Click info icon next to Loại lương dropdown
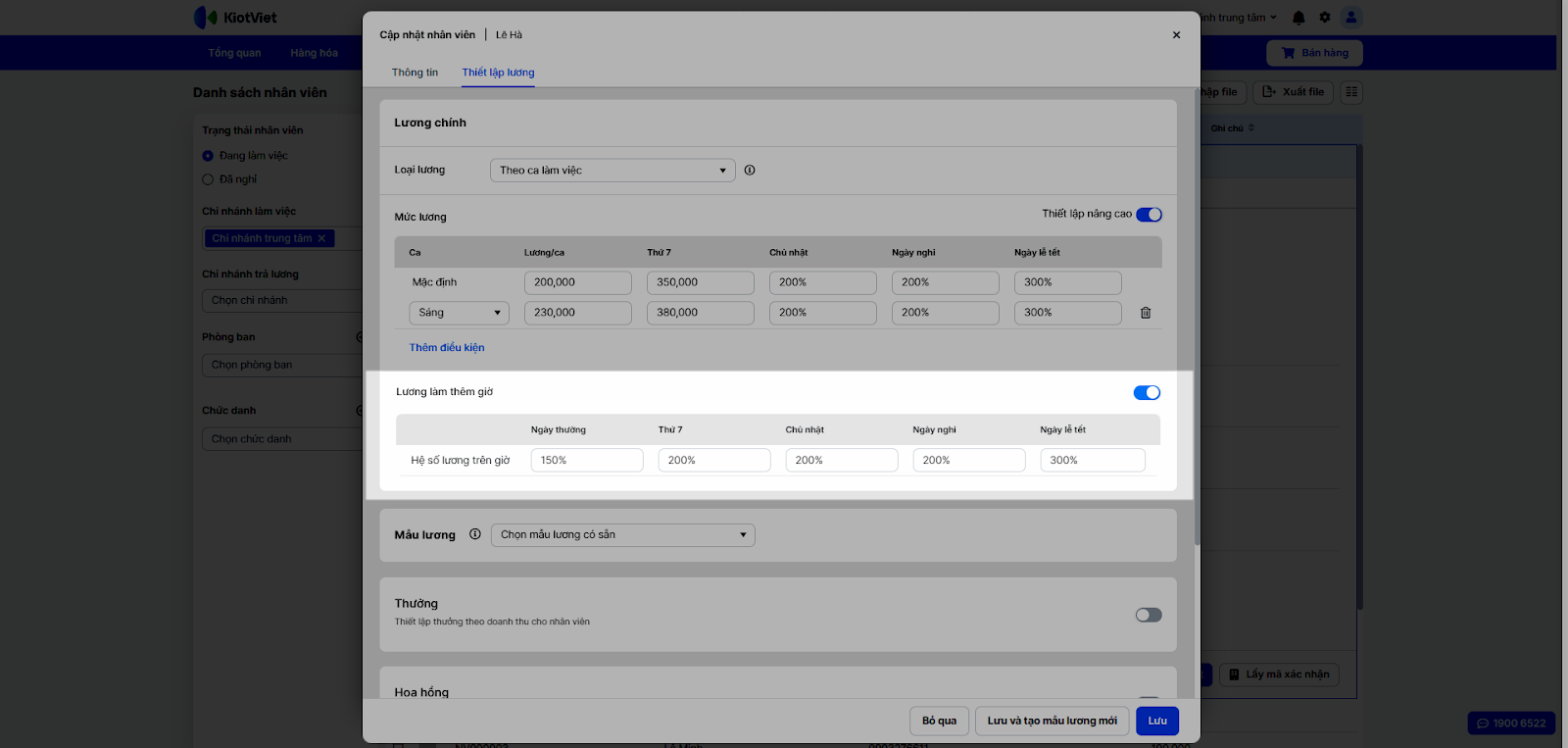Image resolution: width=1568 pixels, height=748 pixels. point(750,171)
